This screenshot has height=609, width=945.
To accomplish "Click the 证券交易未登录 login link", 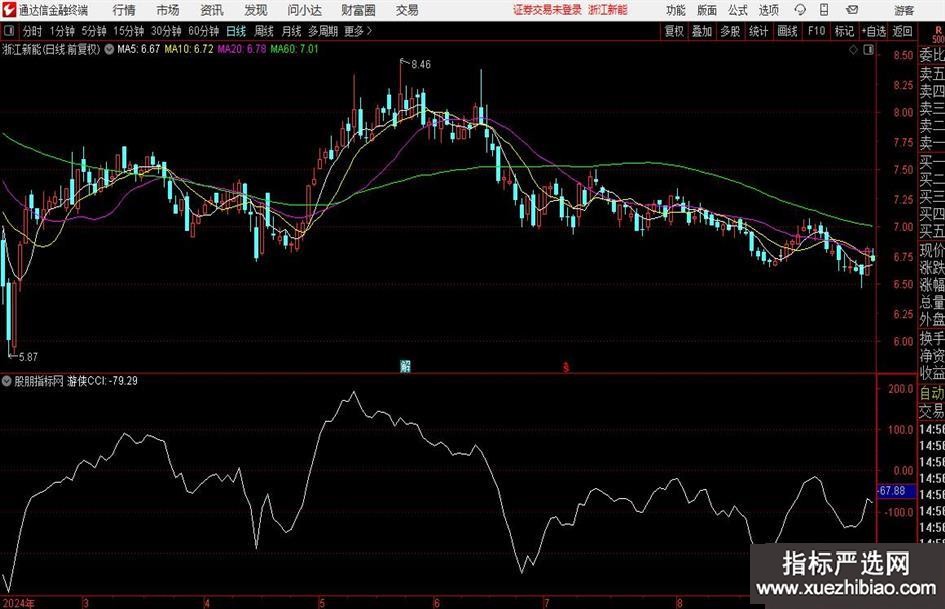I will 547,10.
